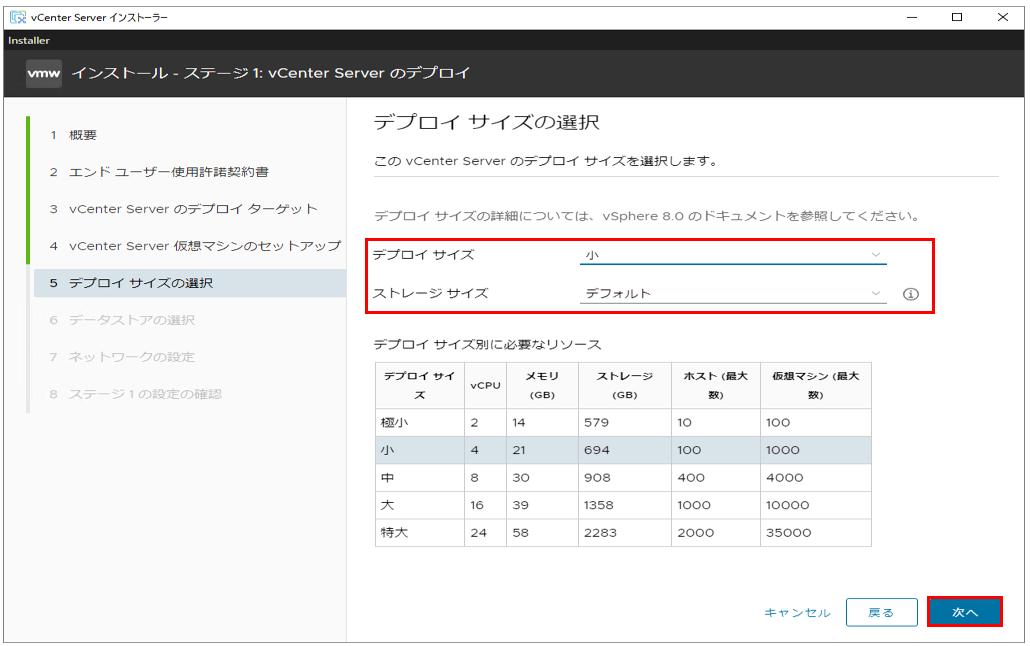The image size is (1030, 646).
Task: Click virtual machine value 35000
Action: (788, 533)
